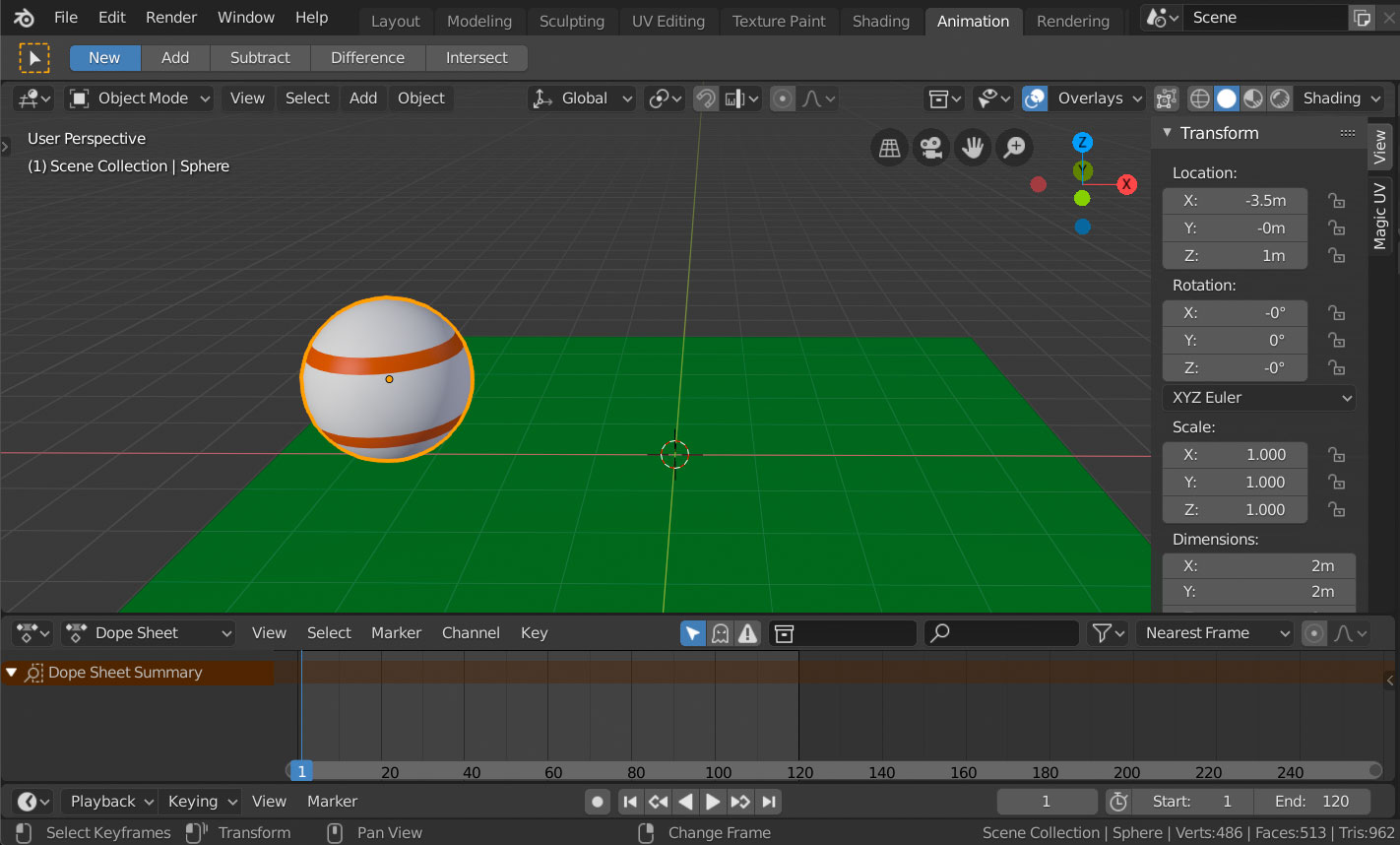Open the Nearest Frame snapping dropdown
This screenshot has height=845, width=1400.
click(x=1215, y=633)
